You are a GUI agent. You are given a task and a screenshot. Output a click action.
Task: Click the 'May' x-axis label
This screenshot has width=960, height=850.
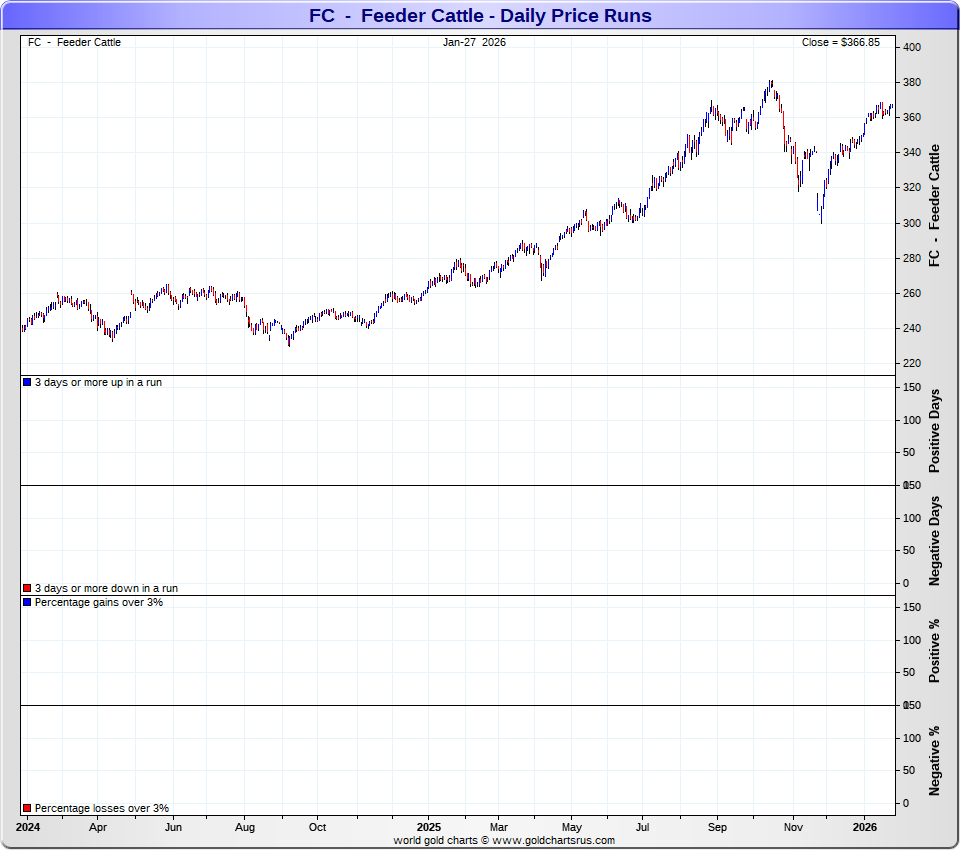572,827
